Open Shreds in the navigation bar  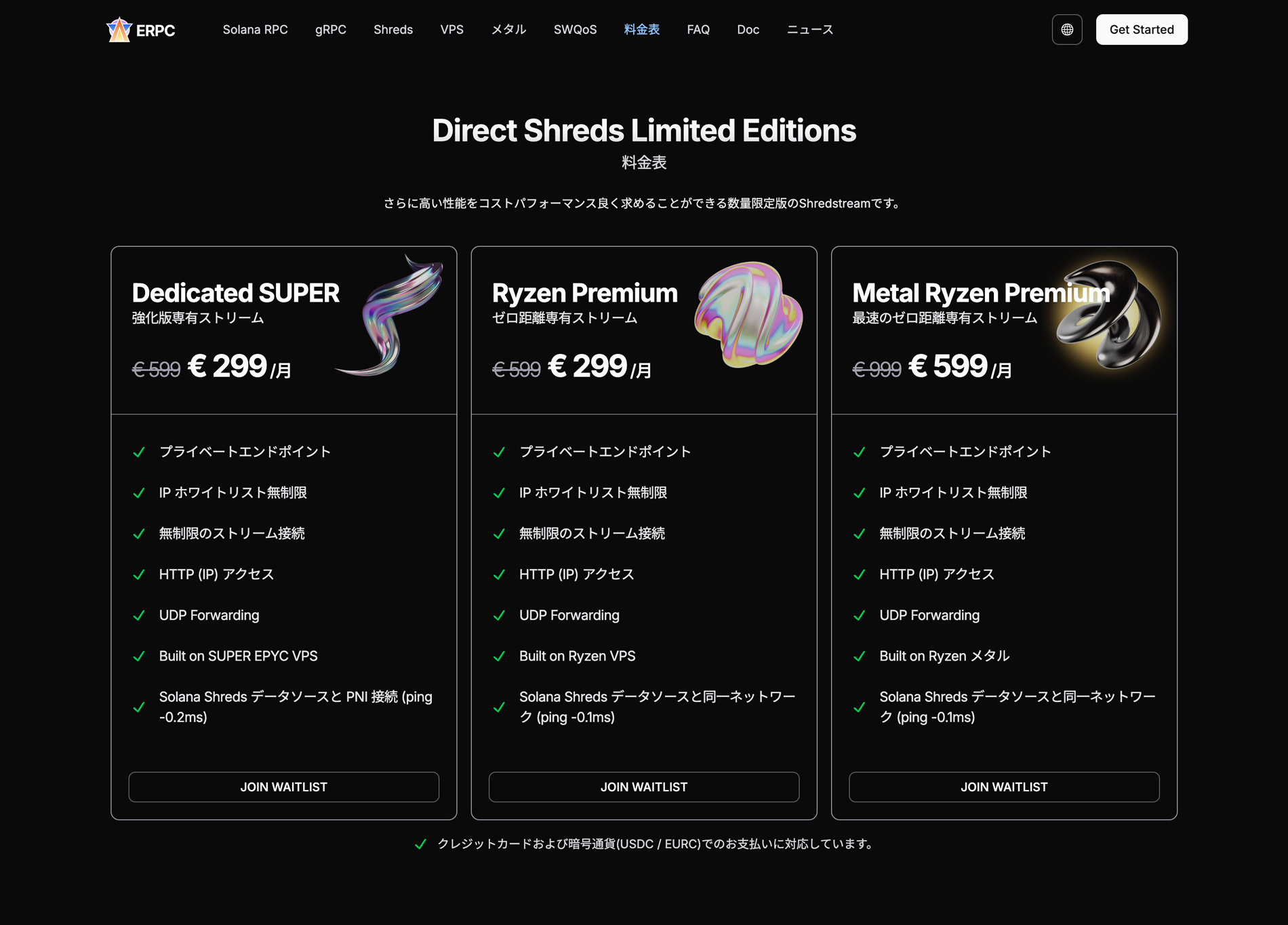coord(393,30)
